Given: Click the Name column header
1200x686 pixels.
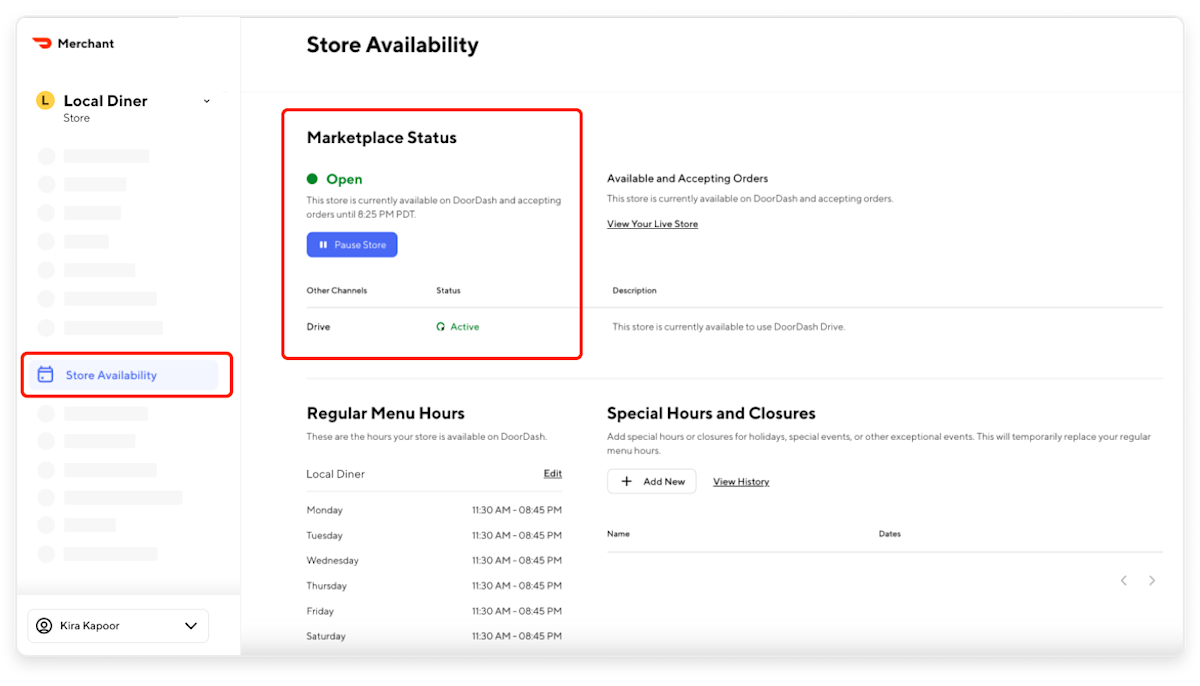Looking at the screenshot, I should point(618,534).
